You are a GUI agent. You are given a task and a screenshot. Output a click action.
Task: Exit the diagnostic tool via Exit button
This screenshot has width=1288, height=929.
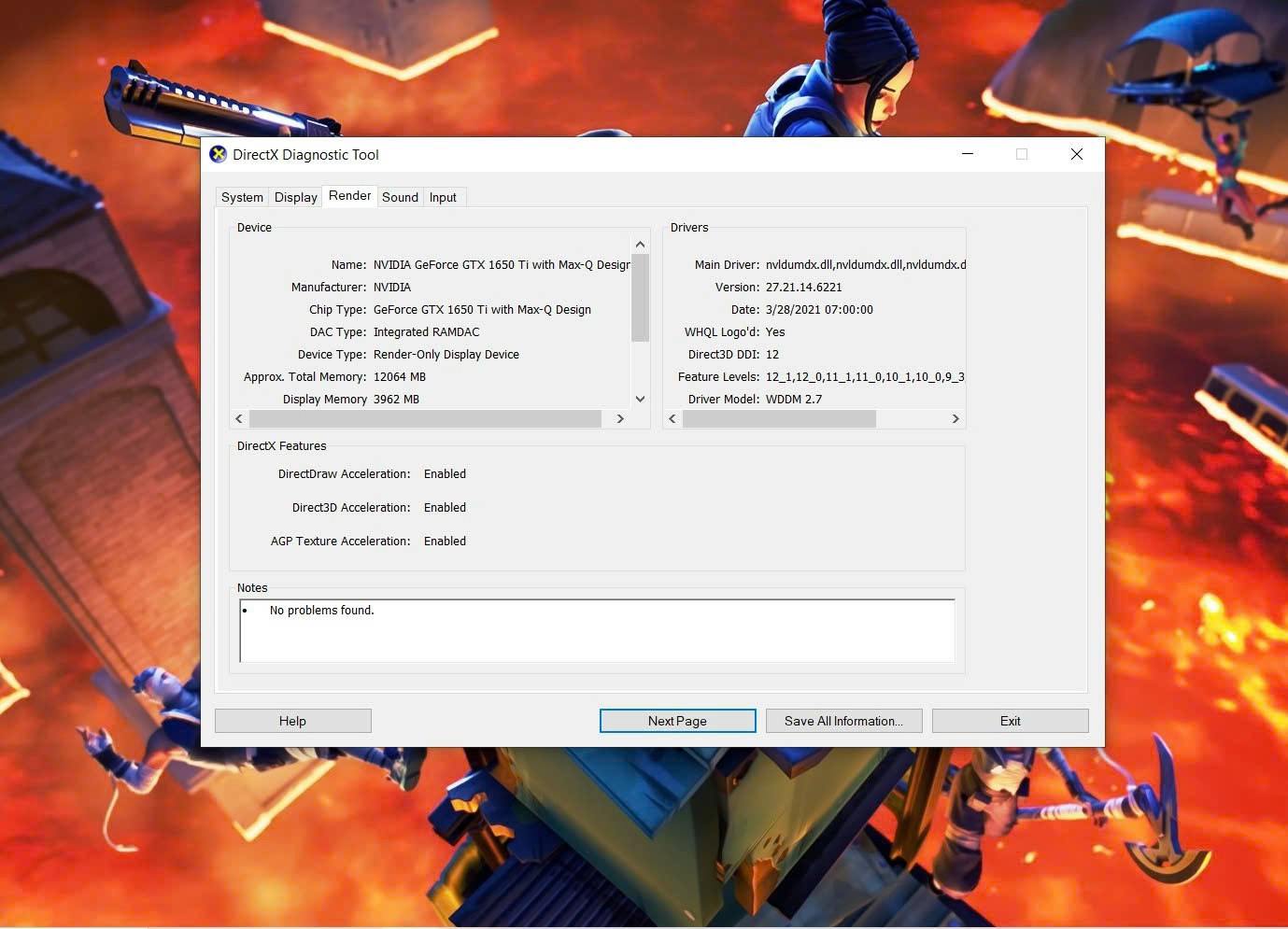1010,721
